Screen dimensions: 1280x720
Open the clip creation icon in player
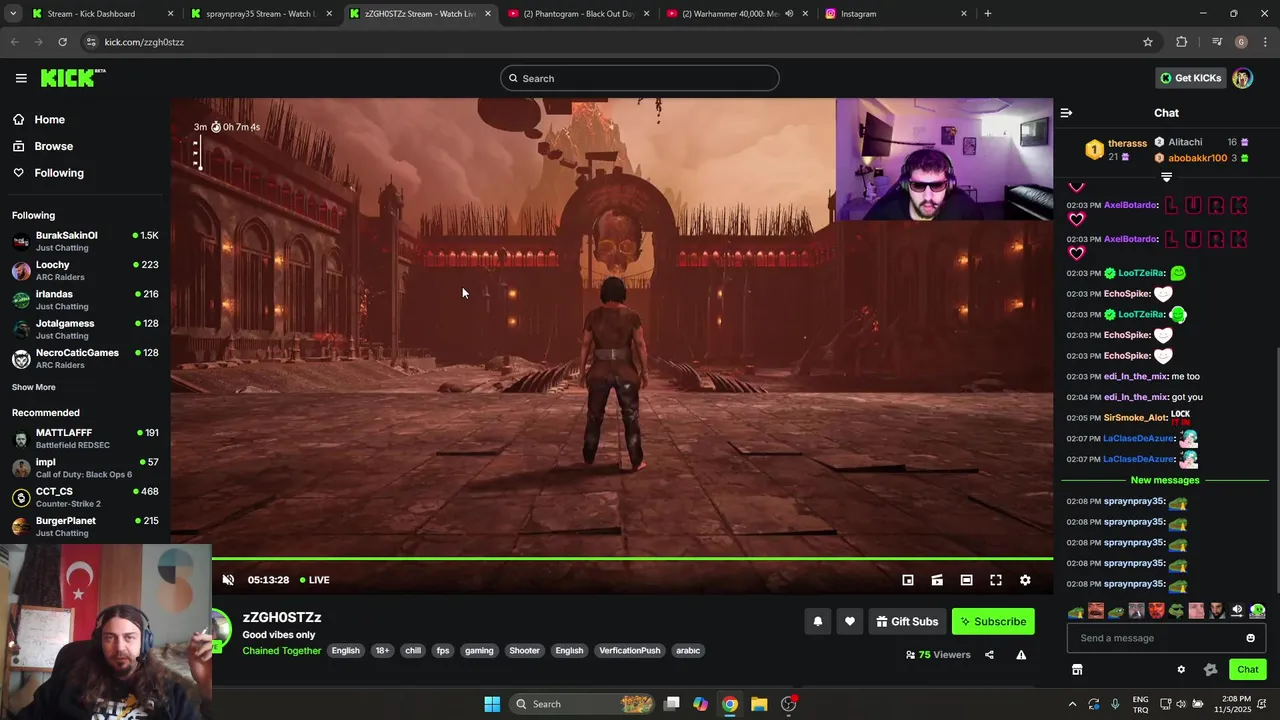point(937,580)
